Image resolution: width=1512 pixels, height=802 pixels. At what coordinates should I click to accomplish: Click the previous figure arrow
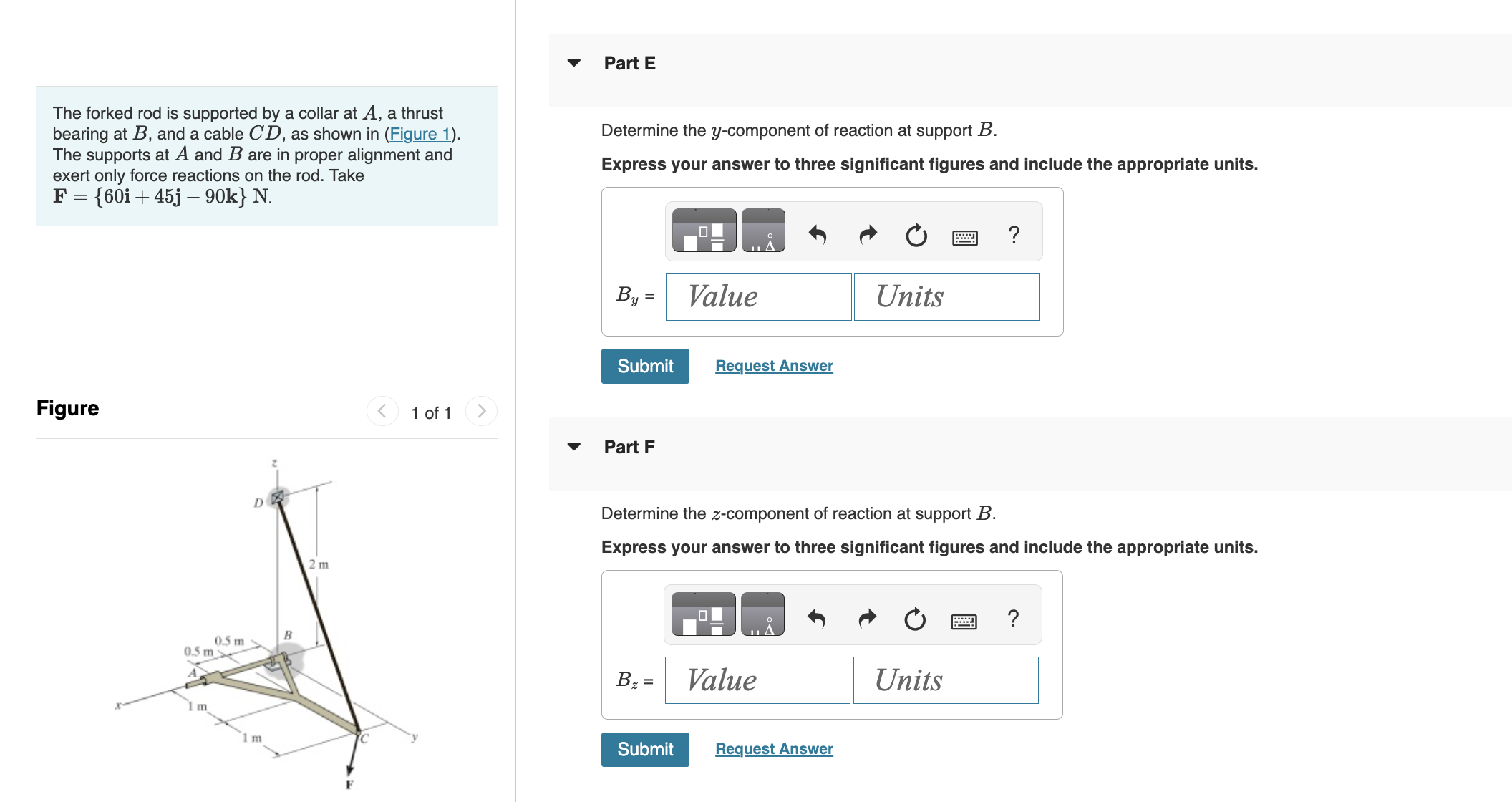point(382,411)
